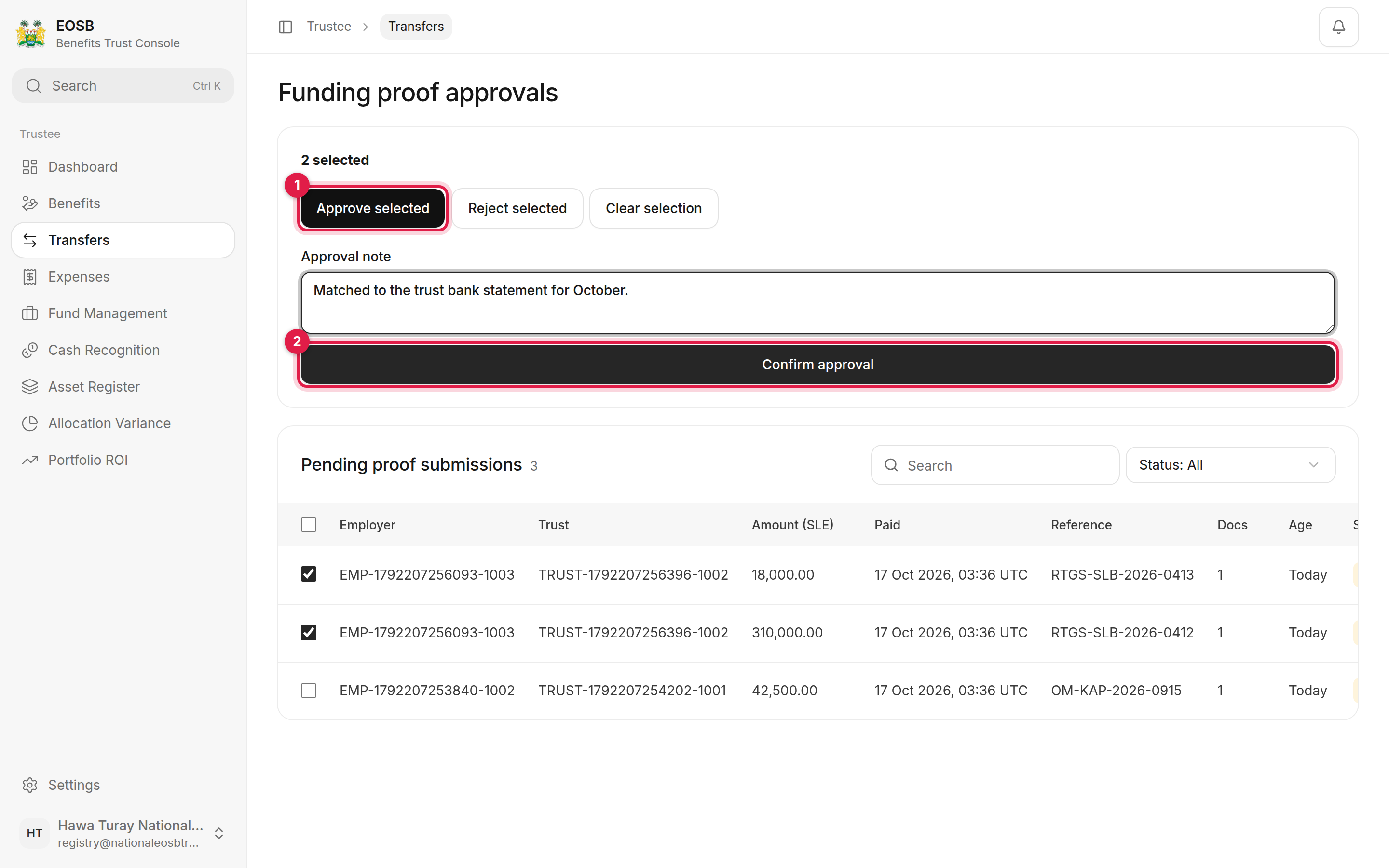Click the Fund Management briefcase icon
Image resolution: width=1389 pixels, height=868 pixels.
pyautogui.click(x=30, y=313)
